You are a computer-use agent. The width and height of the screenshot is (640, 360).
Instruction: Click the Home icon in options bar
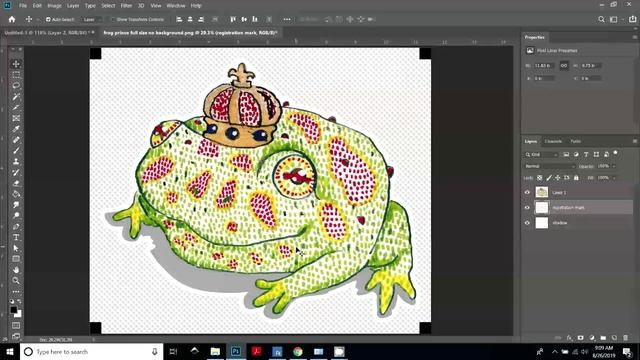(x=12, y=19)
